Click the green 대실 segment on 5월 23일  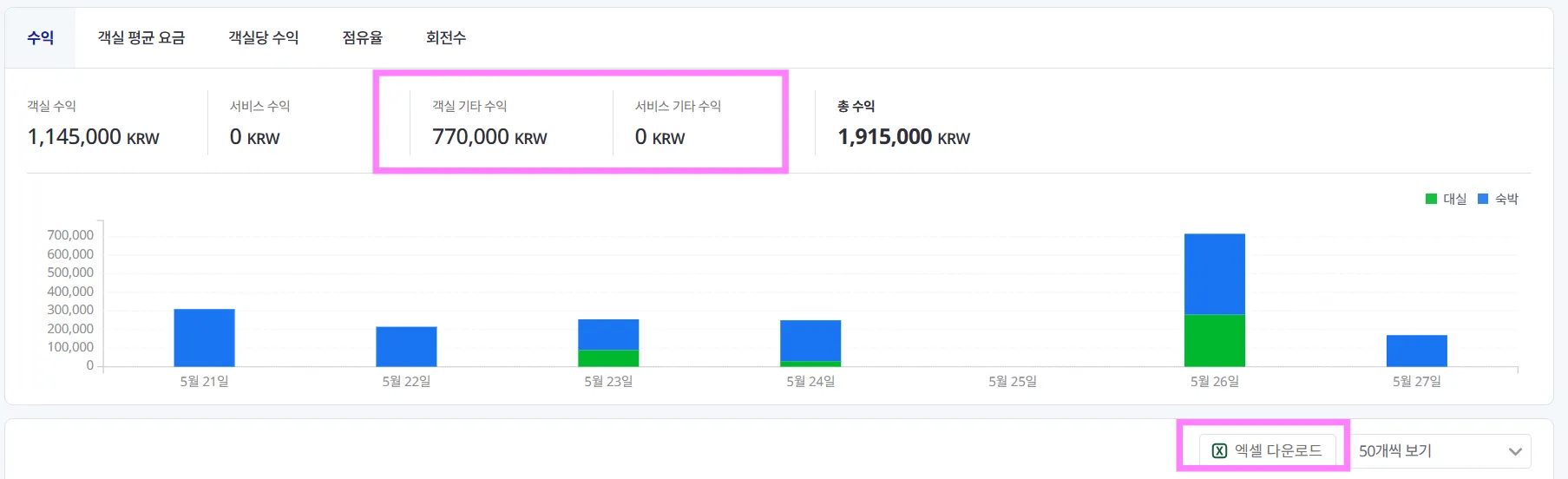point(608,358)
